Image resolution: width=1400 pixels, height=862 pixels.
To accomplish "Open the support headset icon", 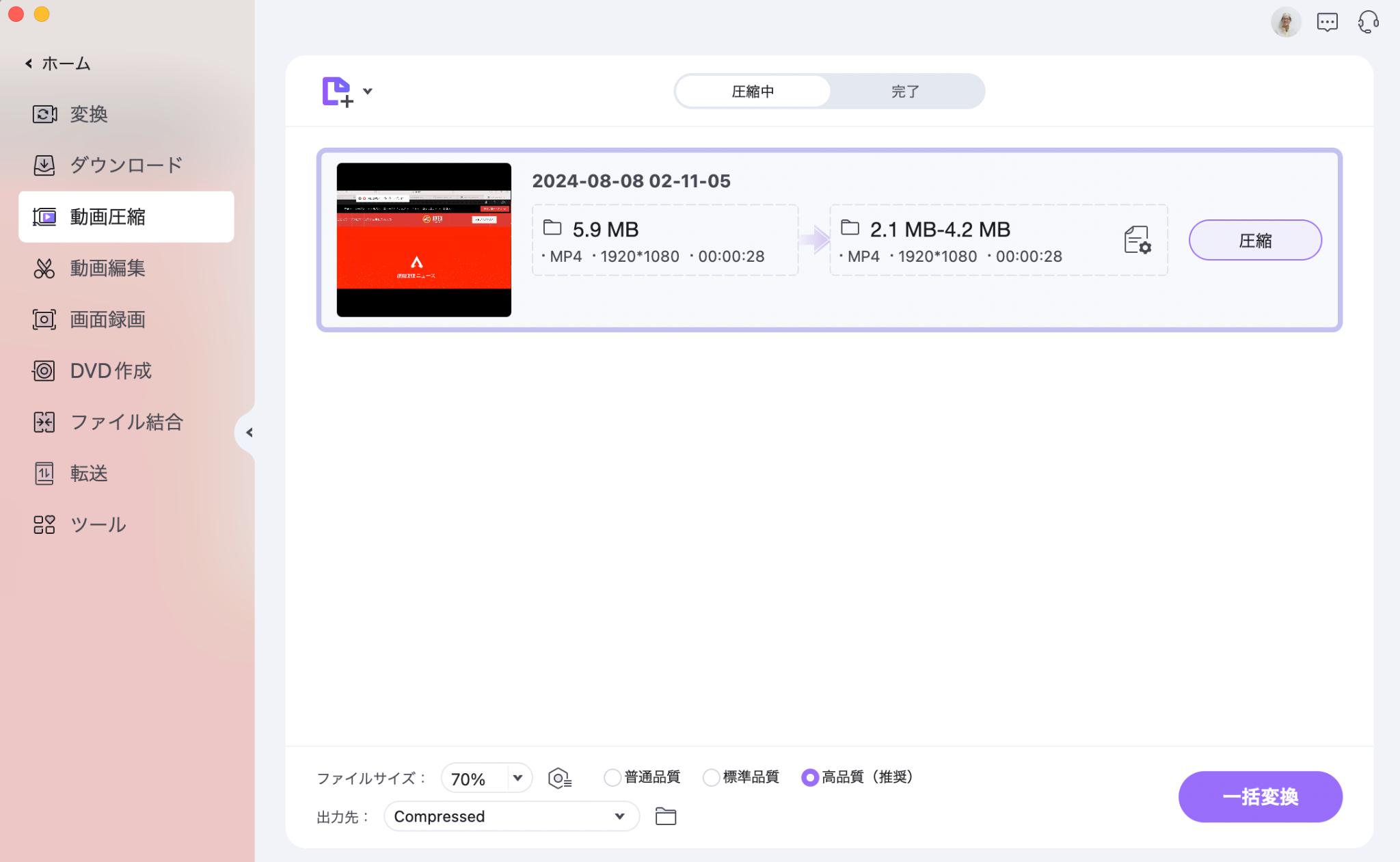I will (x=1368, y=23).
